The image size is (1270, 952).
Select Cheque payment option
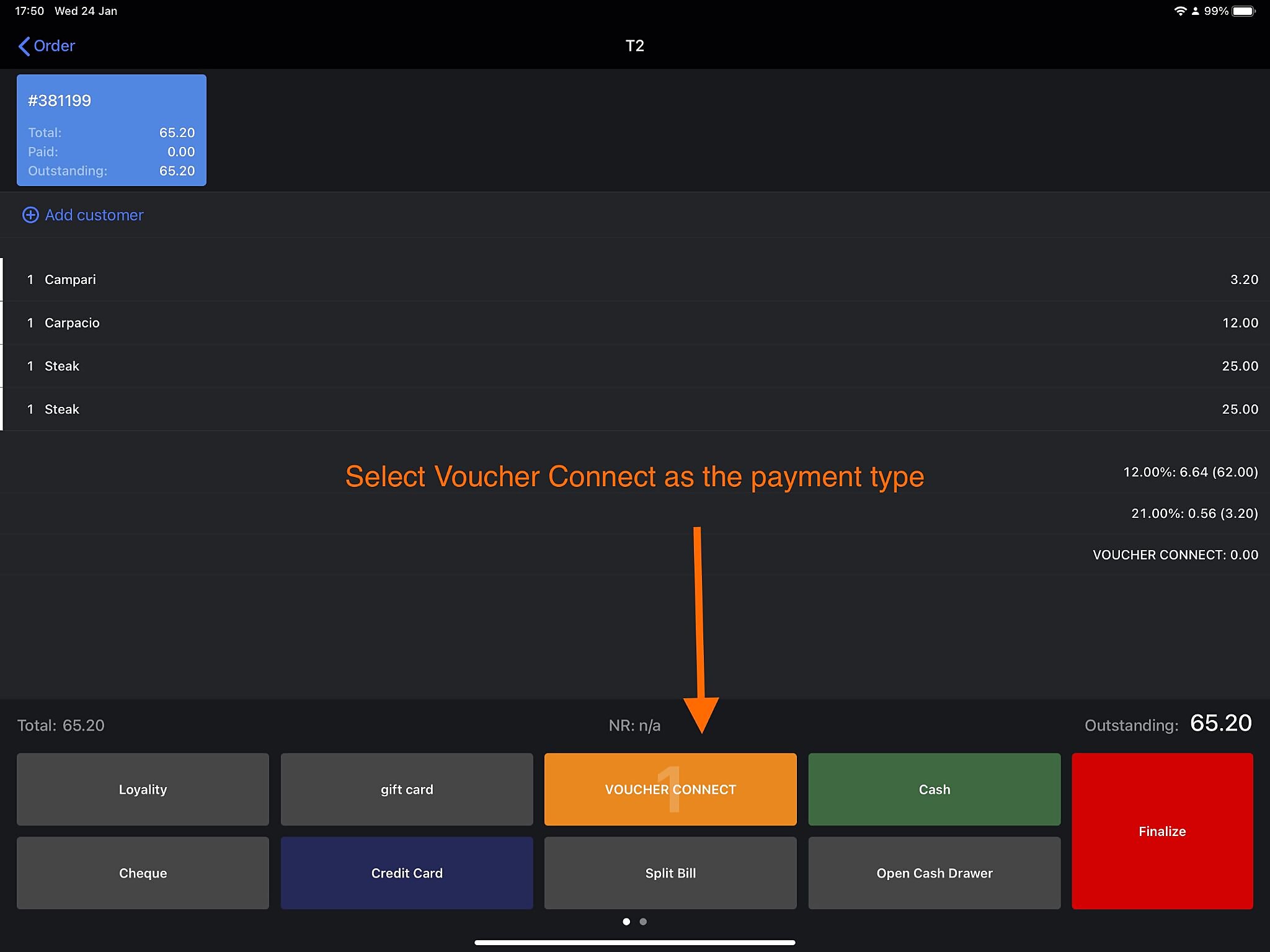coord(143,873)
